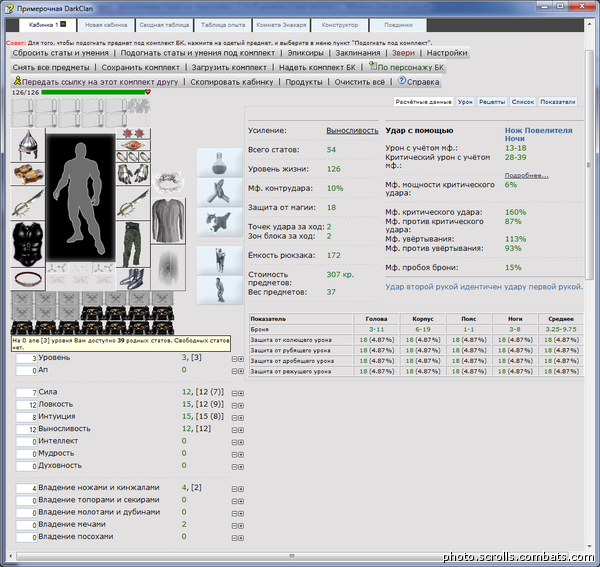
Task: Open the Эликсиры menu
Action: (305, 53)
